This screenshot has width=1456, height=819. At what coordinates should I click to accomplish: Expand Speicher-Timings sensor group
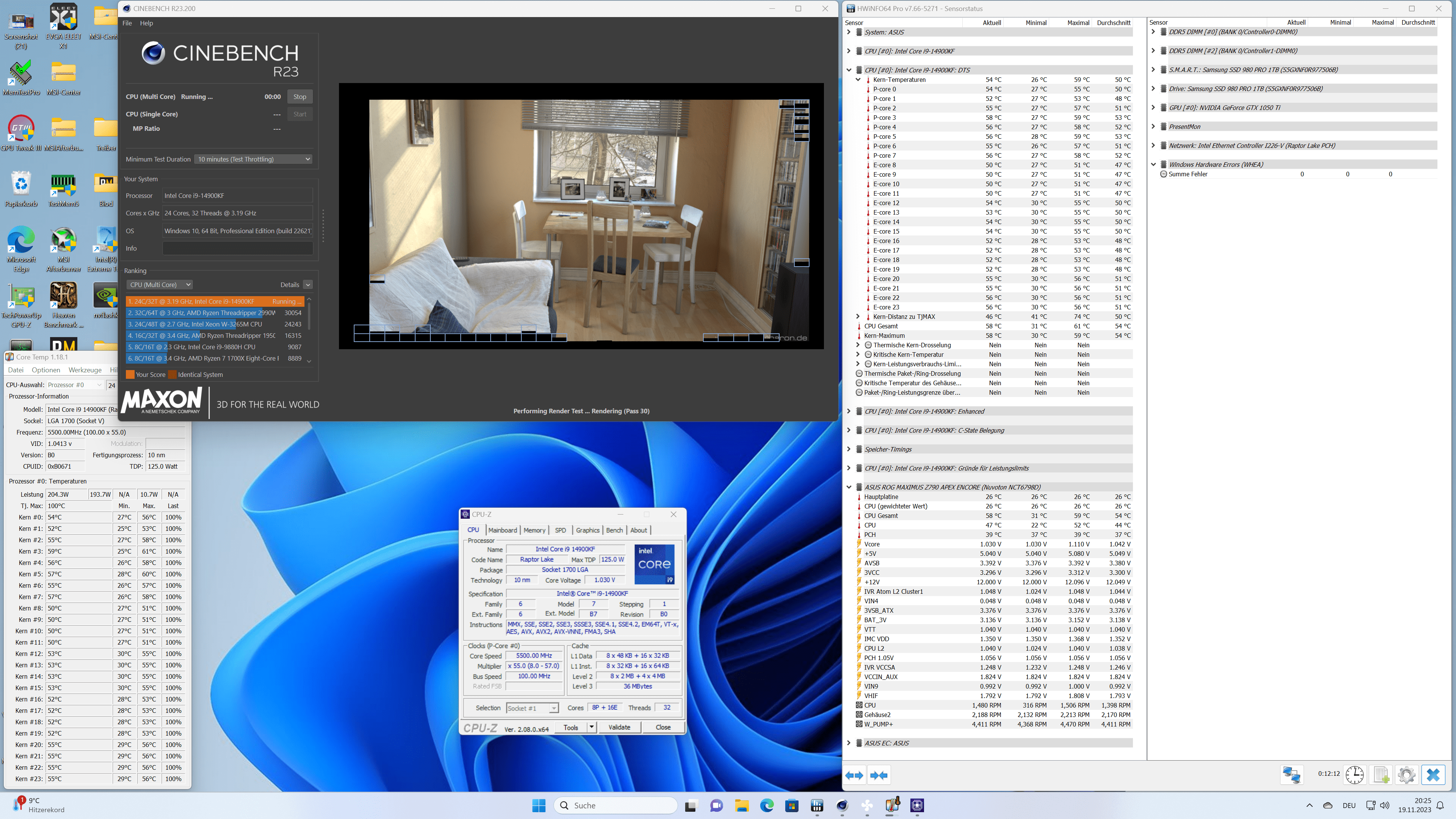(x=849, y=449)
